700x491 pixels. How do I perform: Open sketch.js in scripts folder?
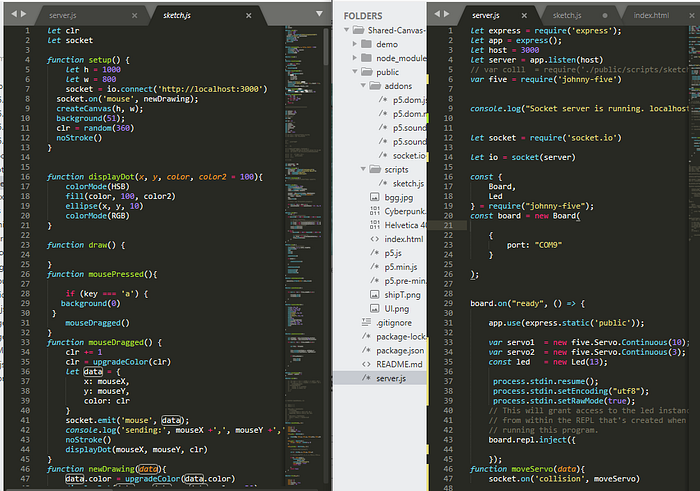[408, 183]
